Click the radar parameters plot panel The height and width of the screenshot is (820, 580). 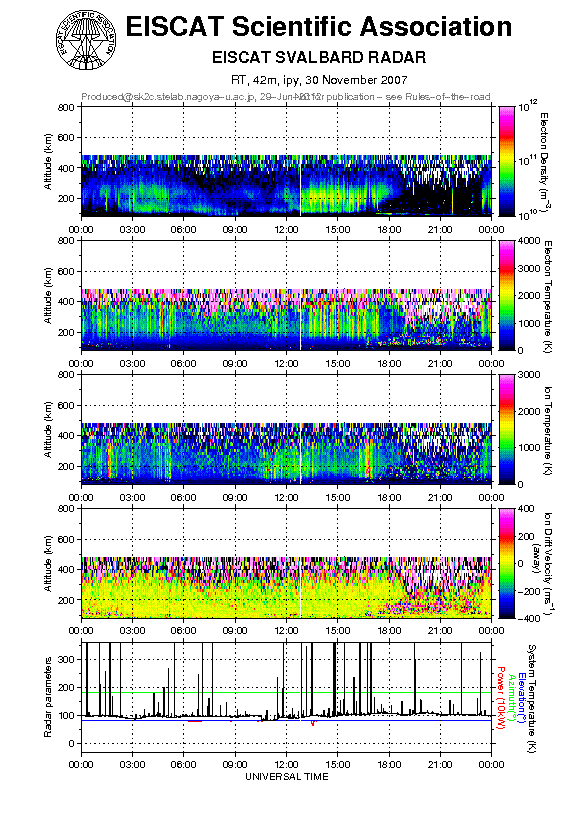[286, 697]
